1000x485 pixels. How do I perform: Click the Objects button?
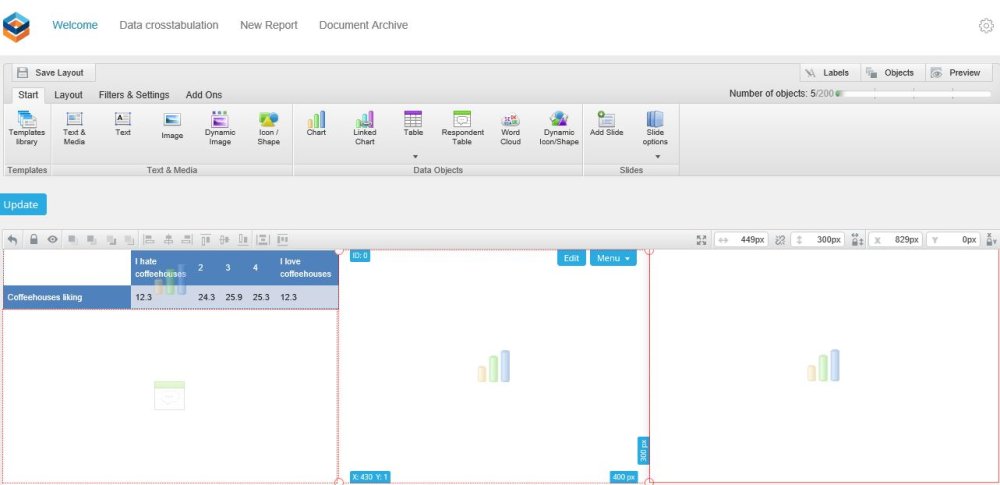[x=893, y=73]
